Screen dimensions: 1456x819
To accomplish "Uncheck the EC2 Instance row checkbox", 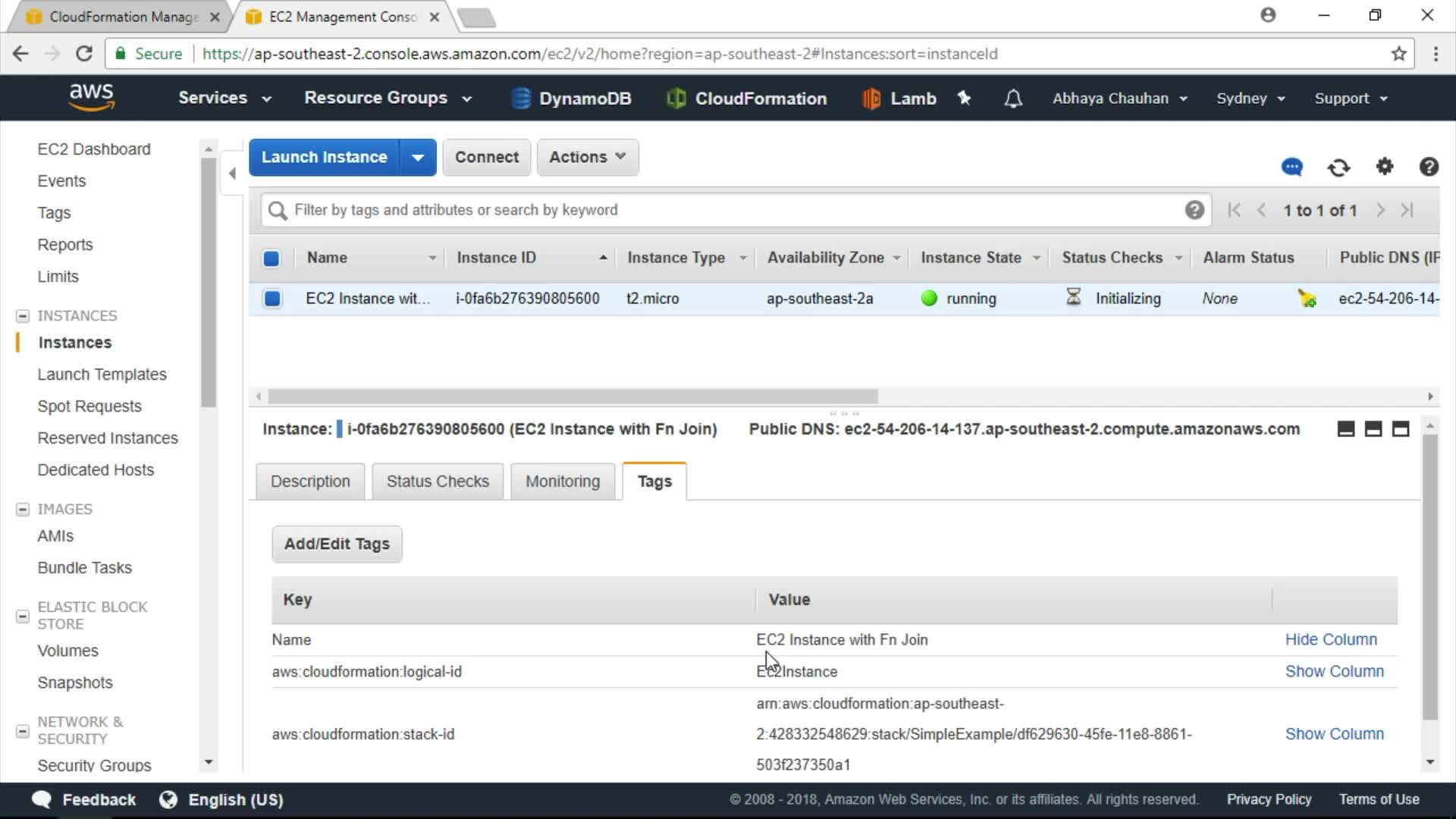I will coord(272,299).
